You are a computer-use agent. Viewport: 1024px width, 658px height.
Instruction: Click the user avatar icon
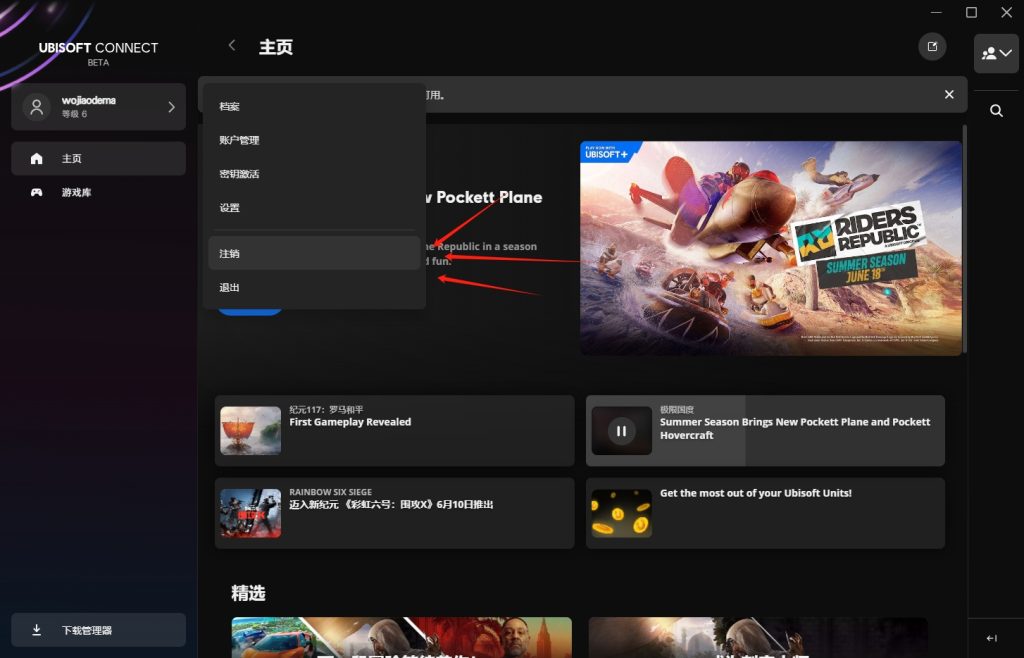click(x=37, y=106)
